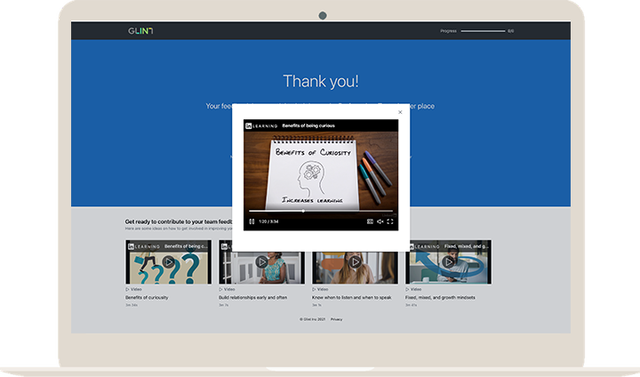Image resolution: width=640 pixels, height=377 pixels.
Task: Play the Benefits of curiosity thumbnail video
Action: click(169, 262)
